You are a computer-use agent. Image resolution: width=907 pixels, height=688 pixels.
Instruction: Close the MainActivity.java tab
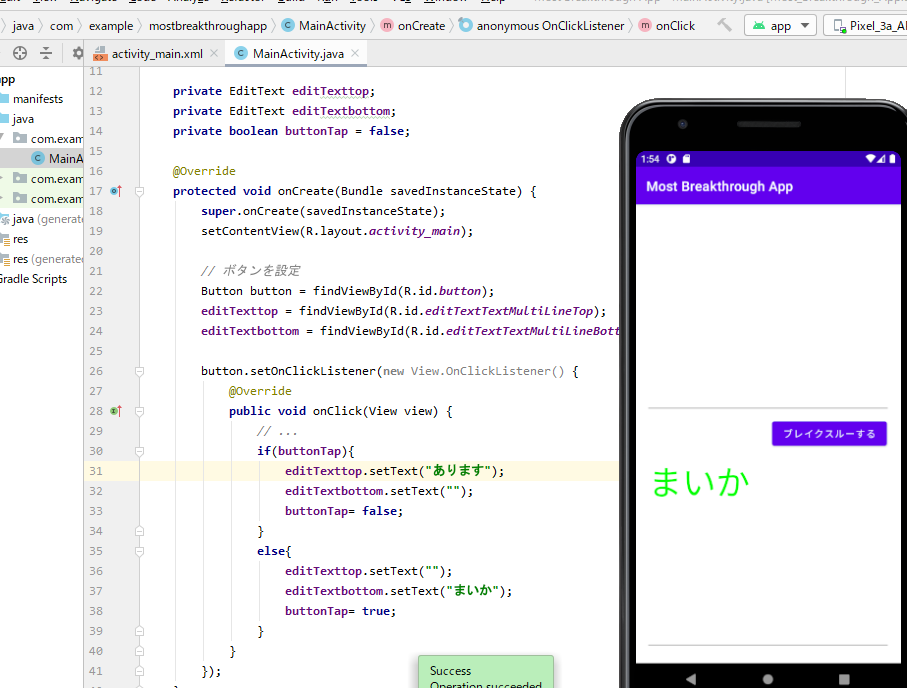(355, 53)
